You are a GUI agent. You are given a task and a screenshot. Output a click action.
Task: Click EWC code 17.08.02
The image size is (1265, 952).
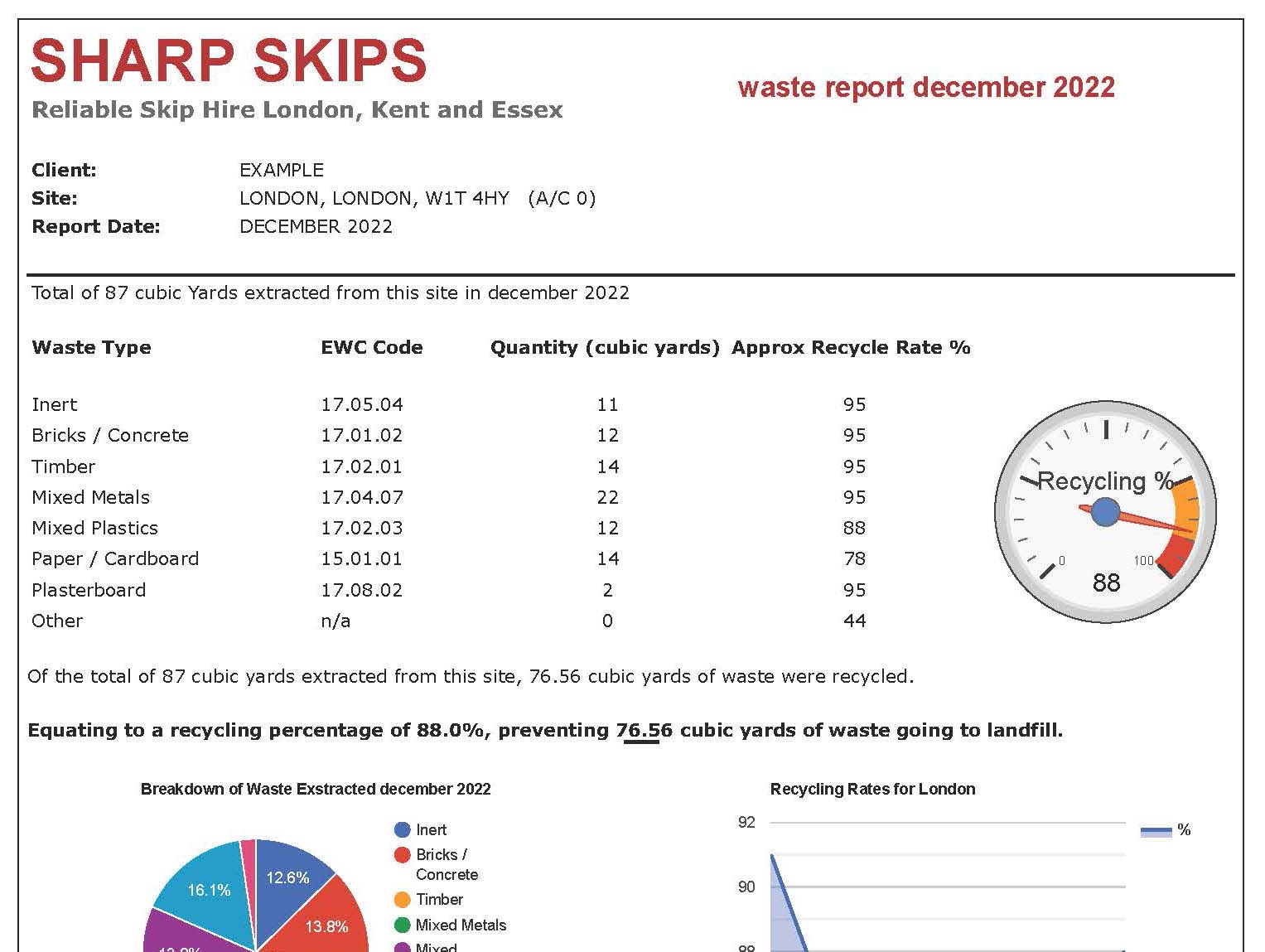pos(362,590)
